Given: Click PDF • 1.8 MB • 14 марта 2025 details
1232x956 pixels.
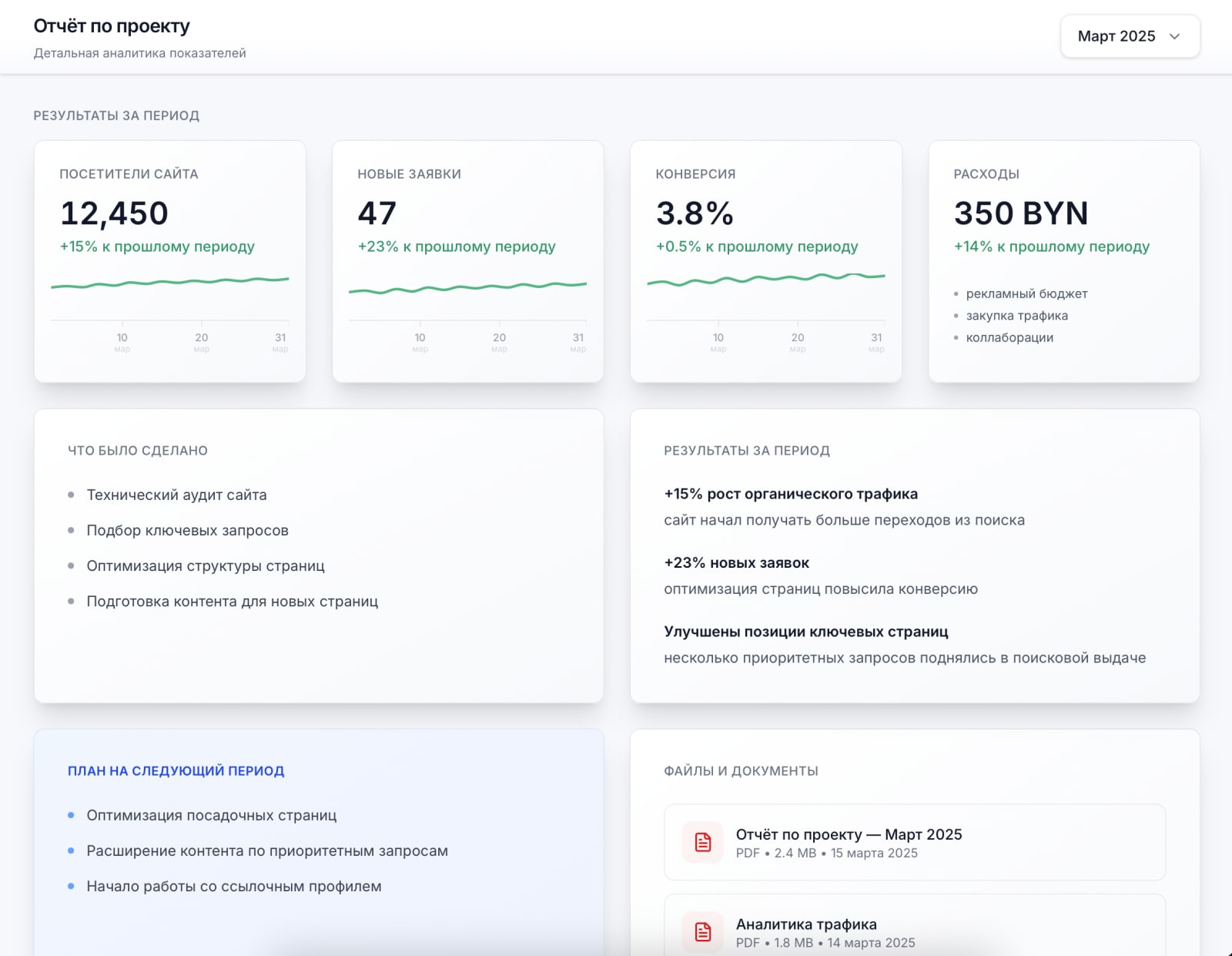Looking at the screenshot, I should (x=825, y=942).
